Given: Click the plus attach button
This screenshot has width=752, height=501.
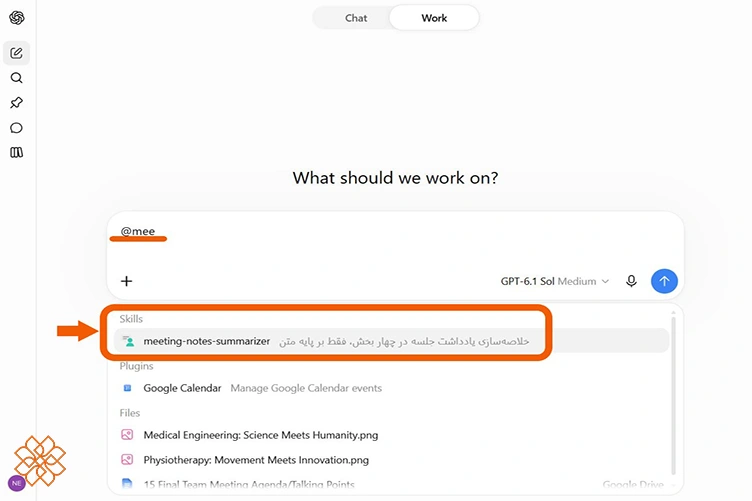Looking at the screenshot, I should [127, 281].
